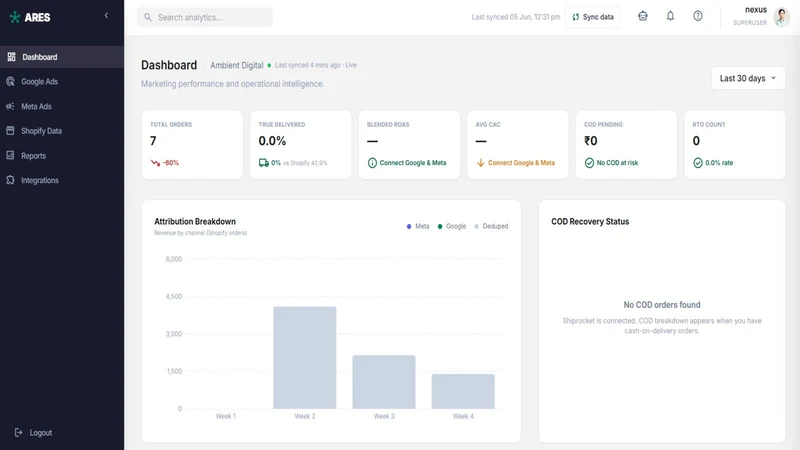
Task: Click the green Live status dot
Action: [269, 65]
